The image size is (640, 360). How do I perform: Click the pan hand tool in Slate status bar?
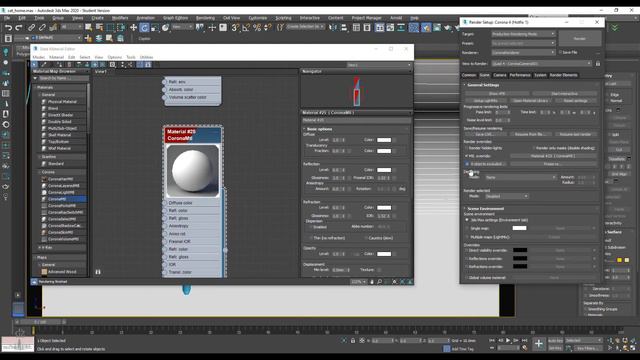372,282
